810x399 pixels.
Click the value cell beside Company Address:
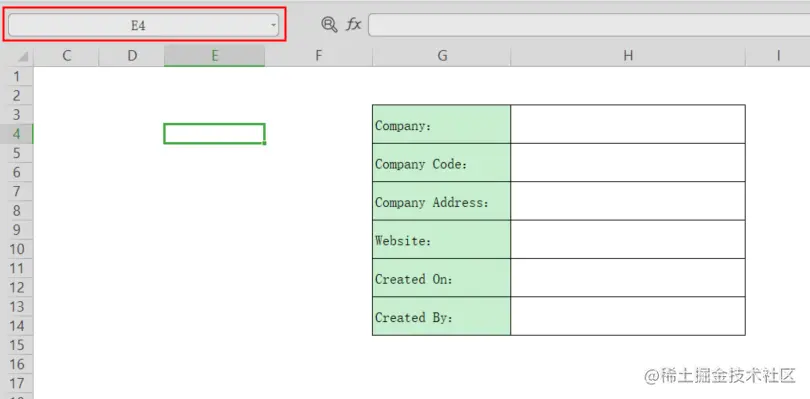pos(628,201)
